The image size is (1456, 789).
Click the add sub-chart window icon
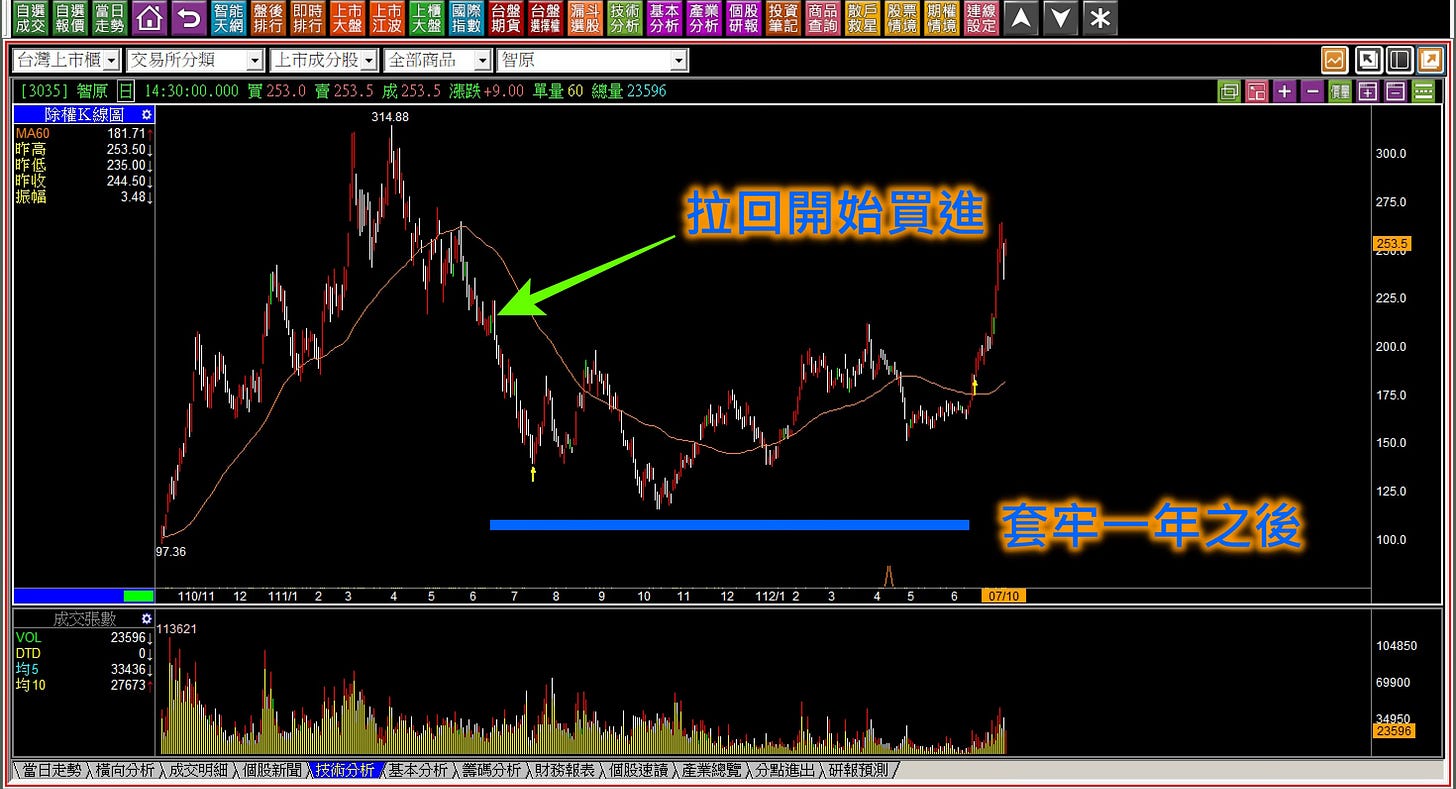coord(1368,92)
